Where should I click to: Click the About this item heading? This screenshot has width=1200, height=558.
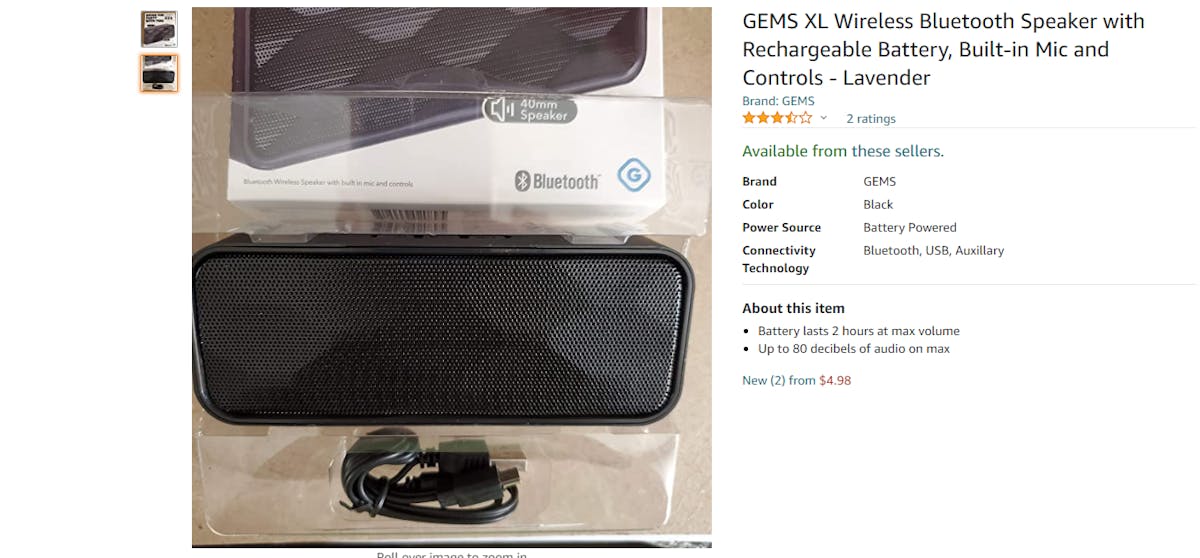[x=793, y=308]
